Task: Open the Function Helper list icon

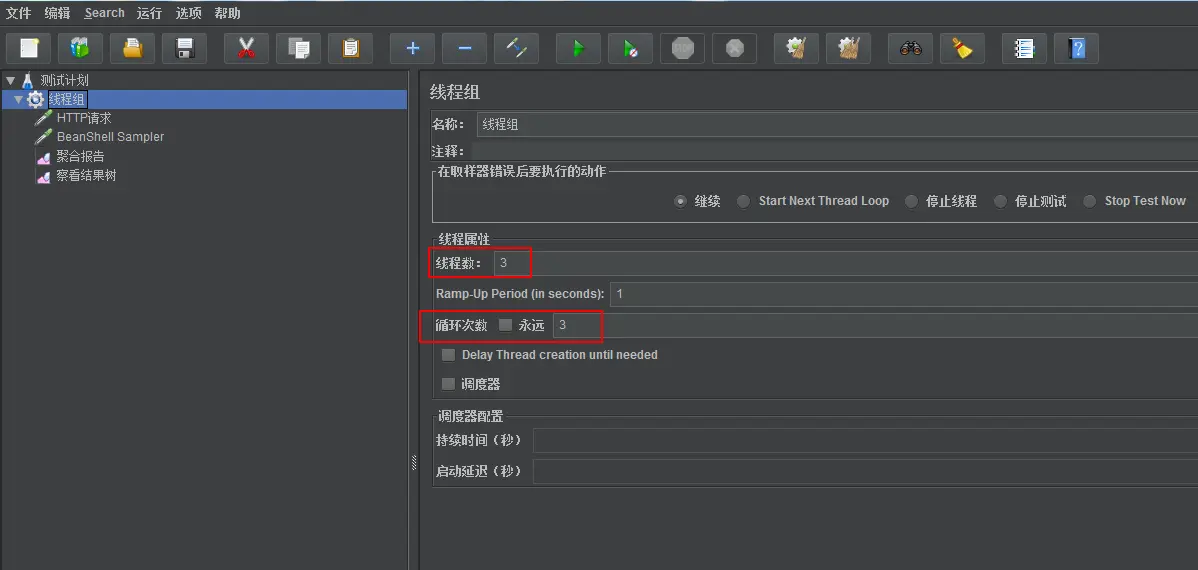Action: pyautogui.click(x=1024, y=48)
